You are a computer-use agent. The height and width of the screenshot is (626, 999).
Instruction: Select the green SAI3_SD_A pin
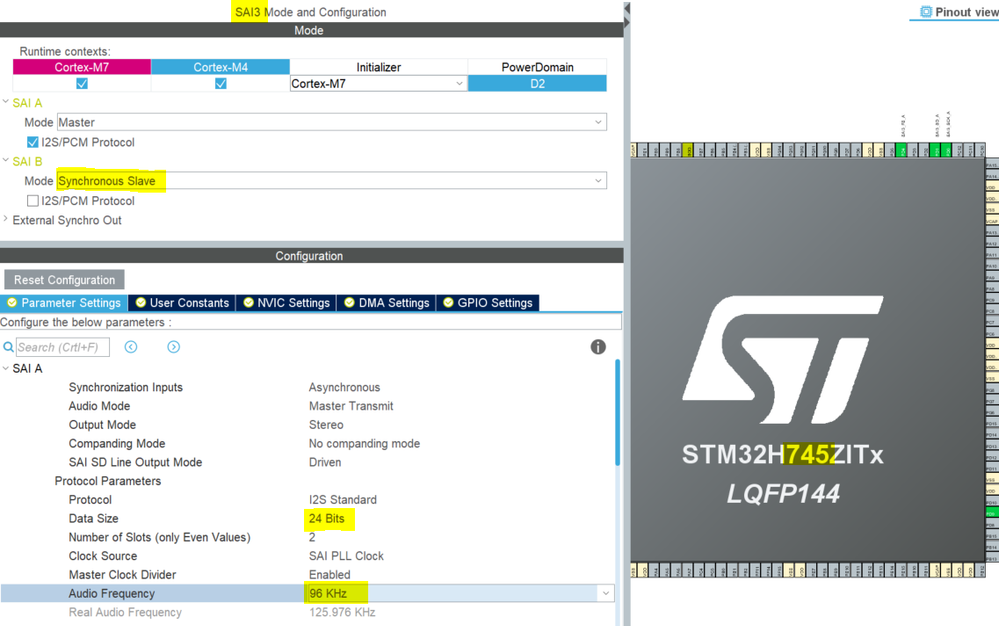pos(935,150)
